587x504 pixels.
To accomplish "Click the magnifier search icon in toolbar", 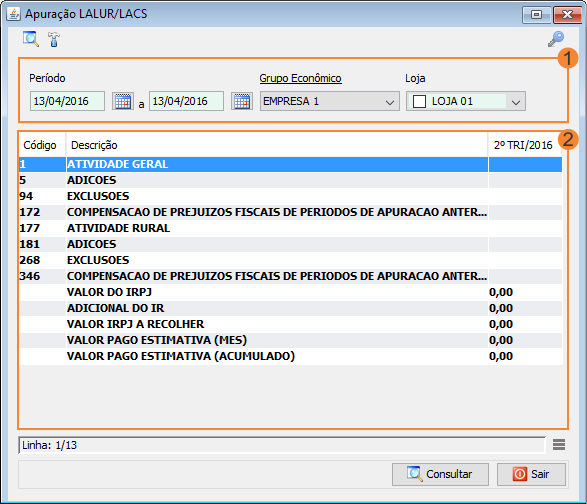I will 31,39.
